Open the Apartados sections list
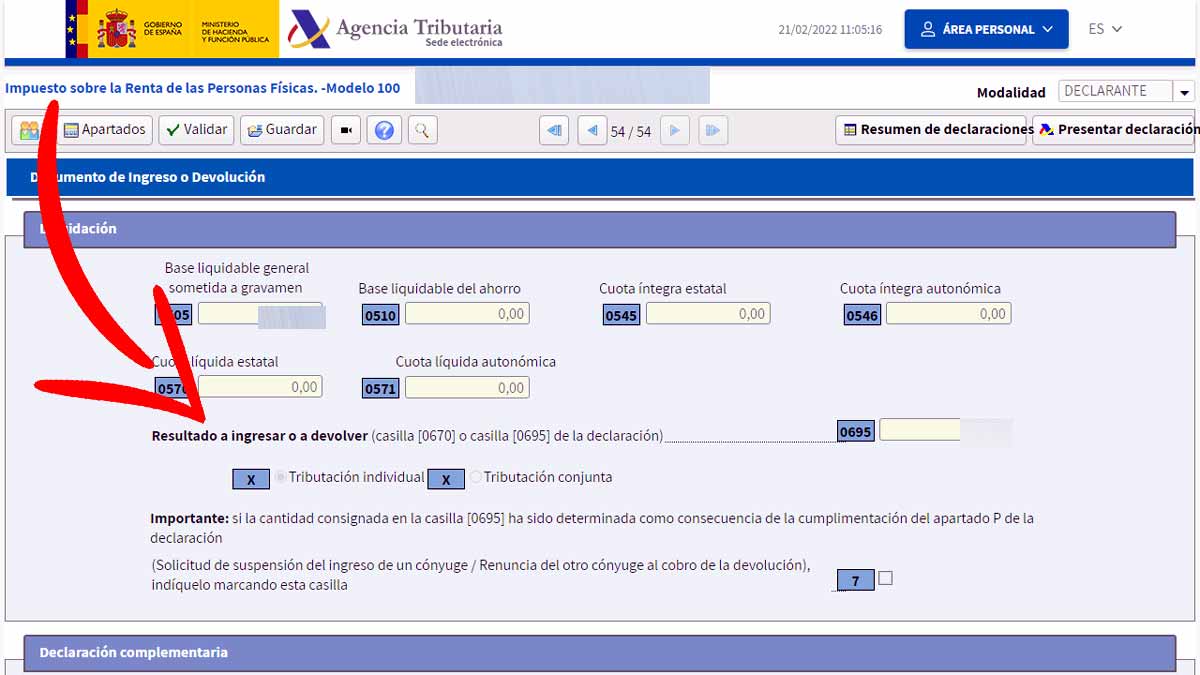1200x675 pixels. pyautogui.click(x=105, y=130)
